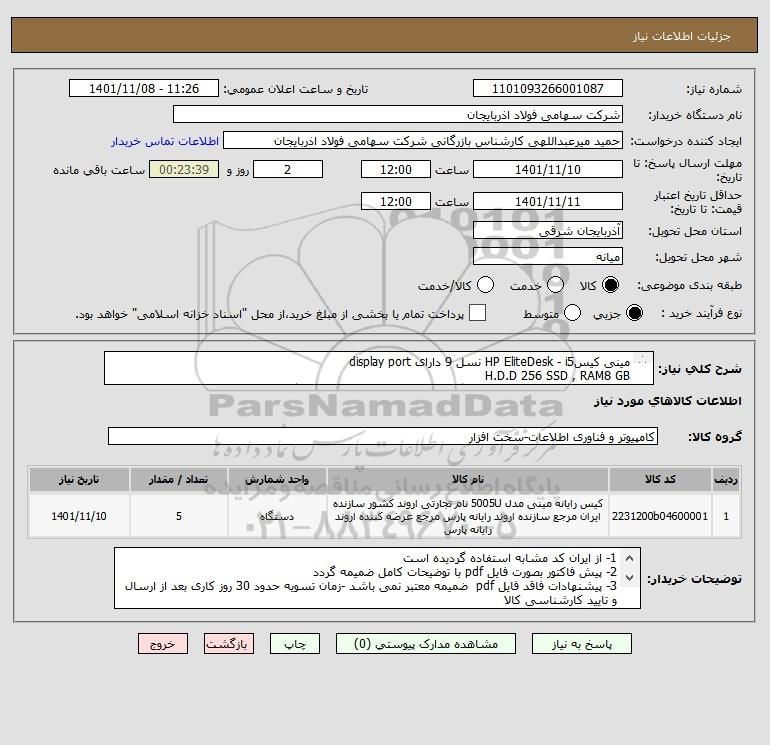Click the 'پاسخ به نیاز' button

click(581, 643)
